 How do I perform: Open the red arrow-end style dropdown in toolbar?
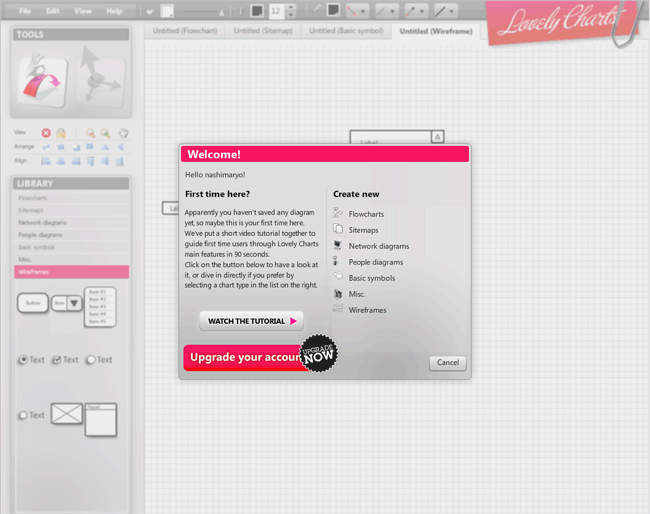(x=416, y=11)
